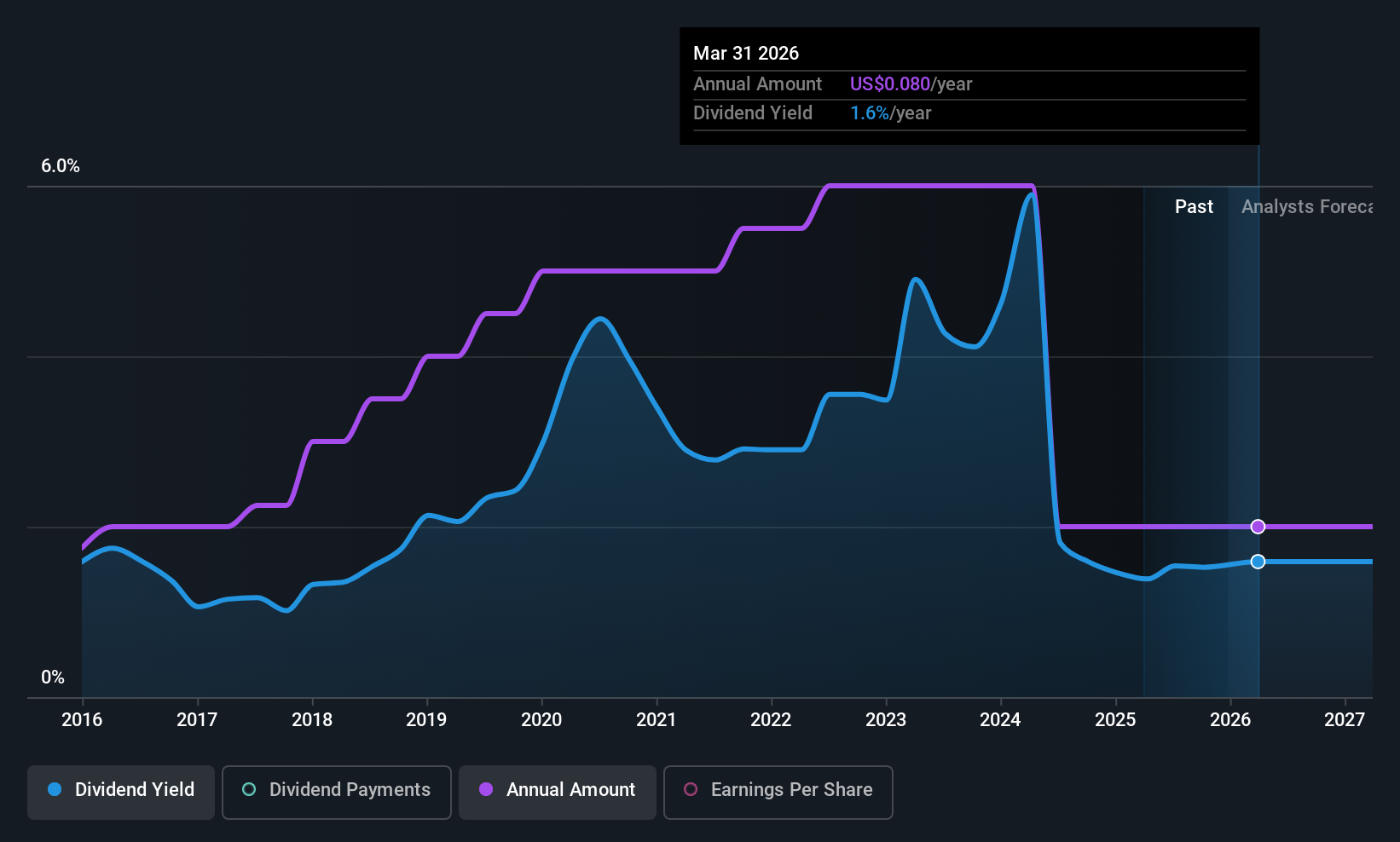
Task: Click the 2026 x-axis label
Action: point(1230,720)
